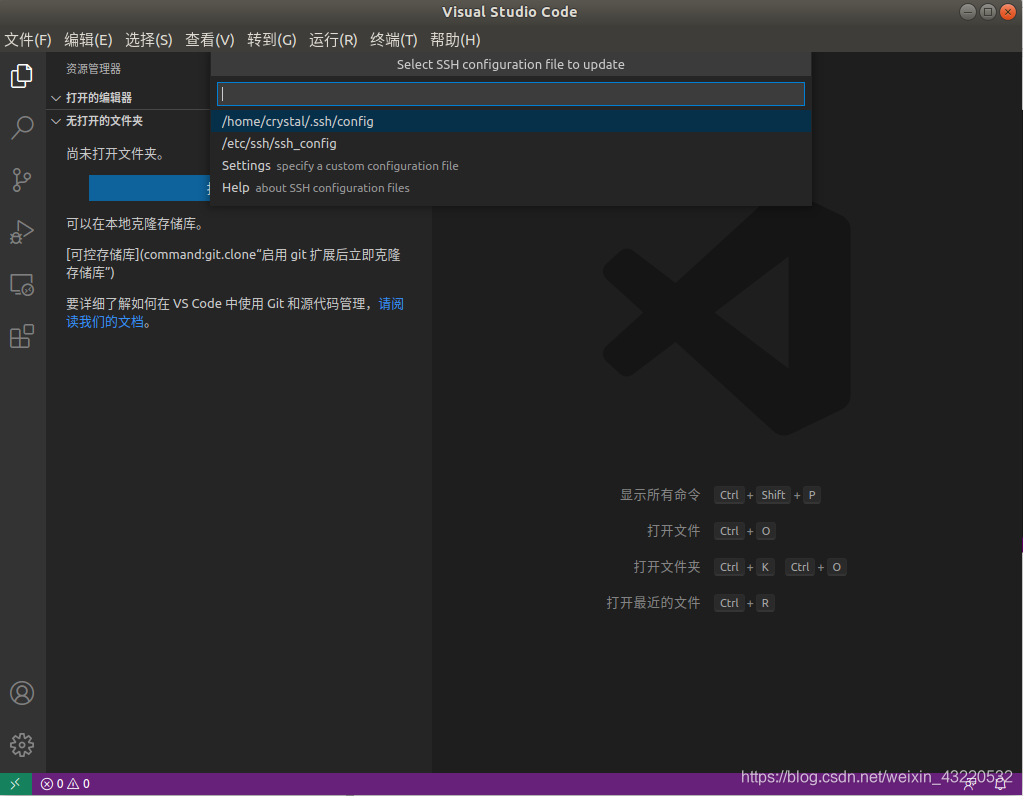Open the Extensions view icon
1023x796 pixels.
coord(22,337)
